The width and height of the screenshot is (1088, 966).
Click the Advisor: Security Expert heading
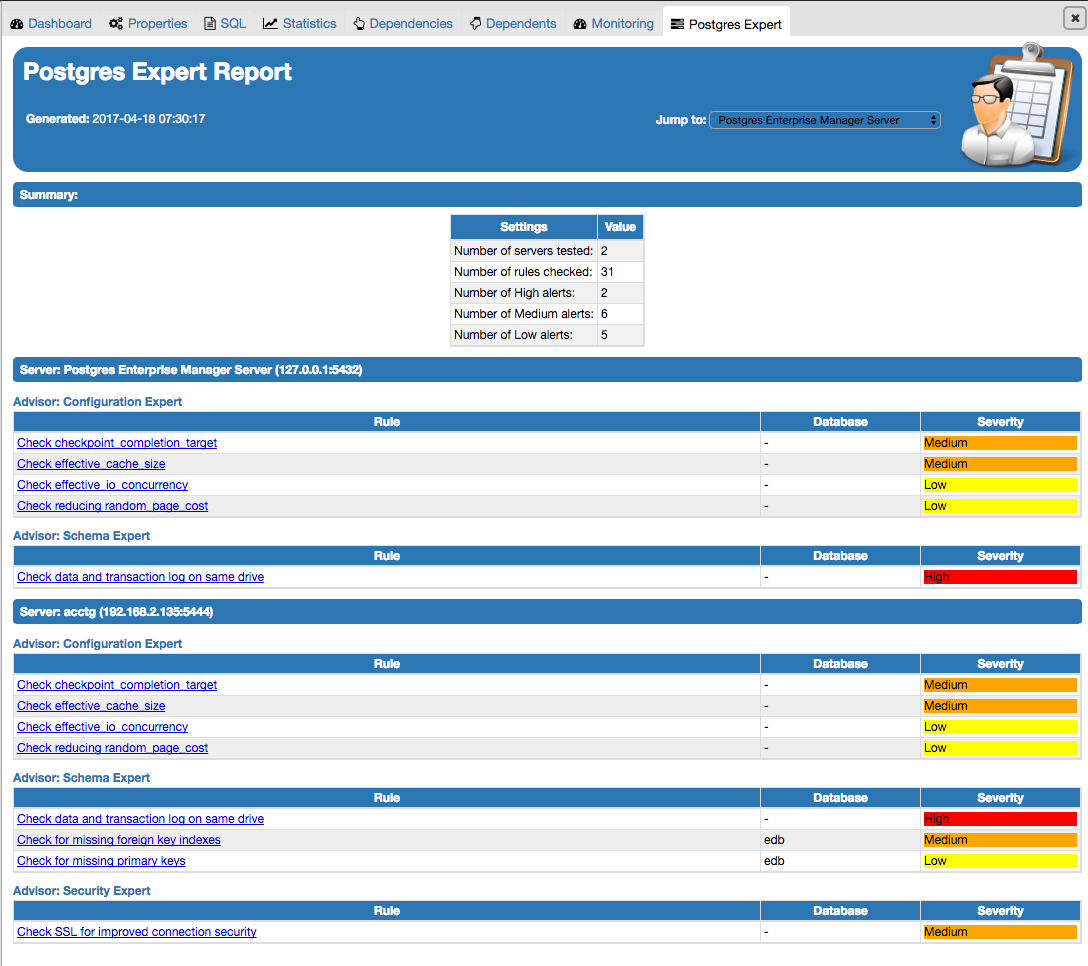[x=82, y=890]
